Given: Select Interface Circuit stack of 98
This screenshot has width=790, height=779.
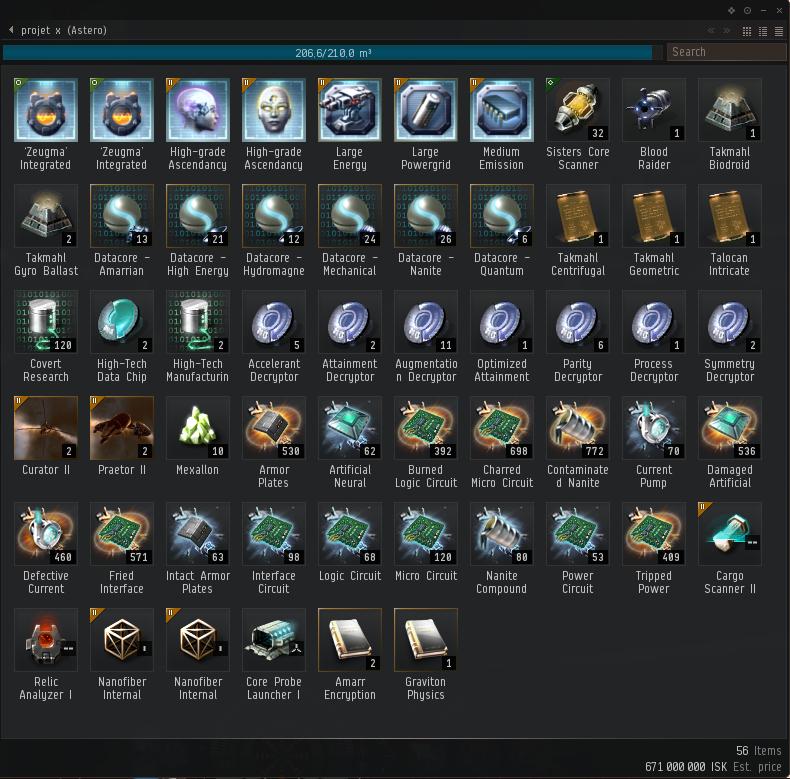Looking at the screenshot, I should click(274, 534).
